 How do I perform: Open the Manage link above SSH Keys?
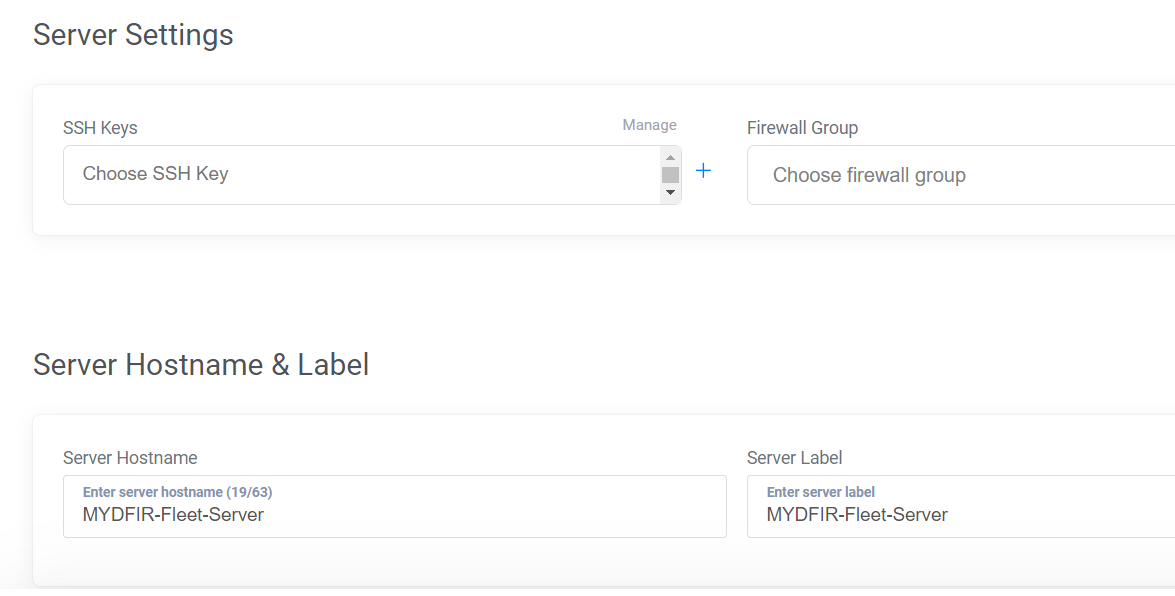pyautogui.click(x=650, y=125)
